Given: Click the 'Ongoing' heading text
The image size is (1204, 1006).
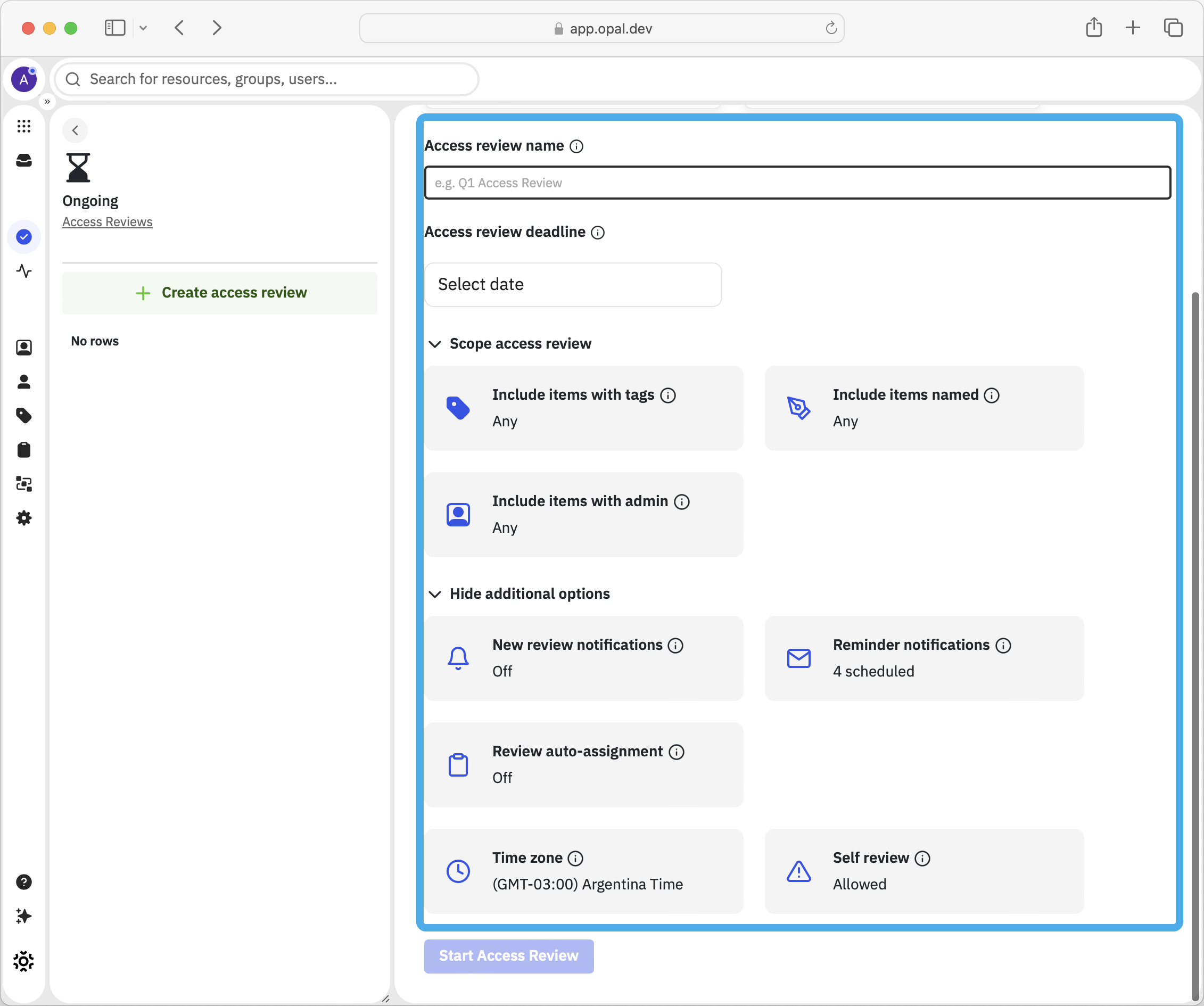Looking at the screenshot, I should coord(90,201).
